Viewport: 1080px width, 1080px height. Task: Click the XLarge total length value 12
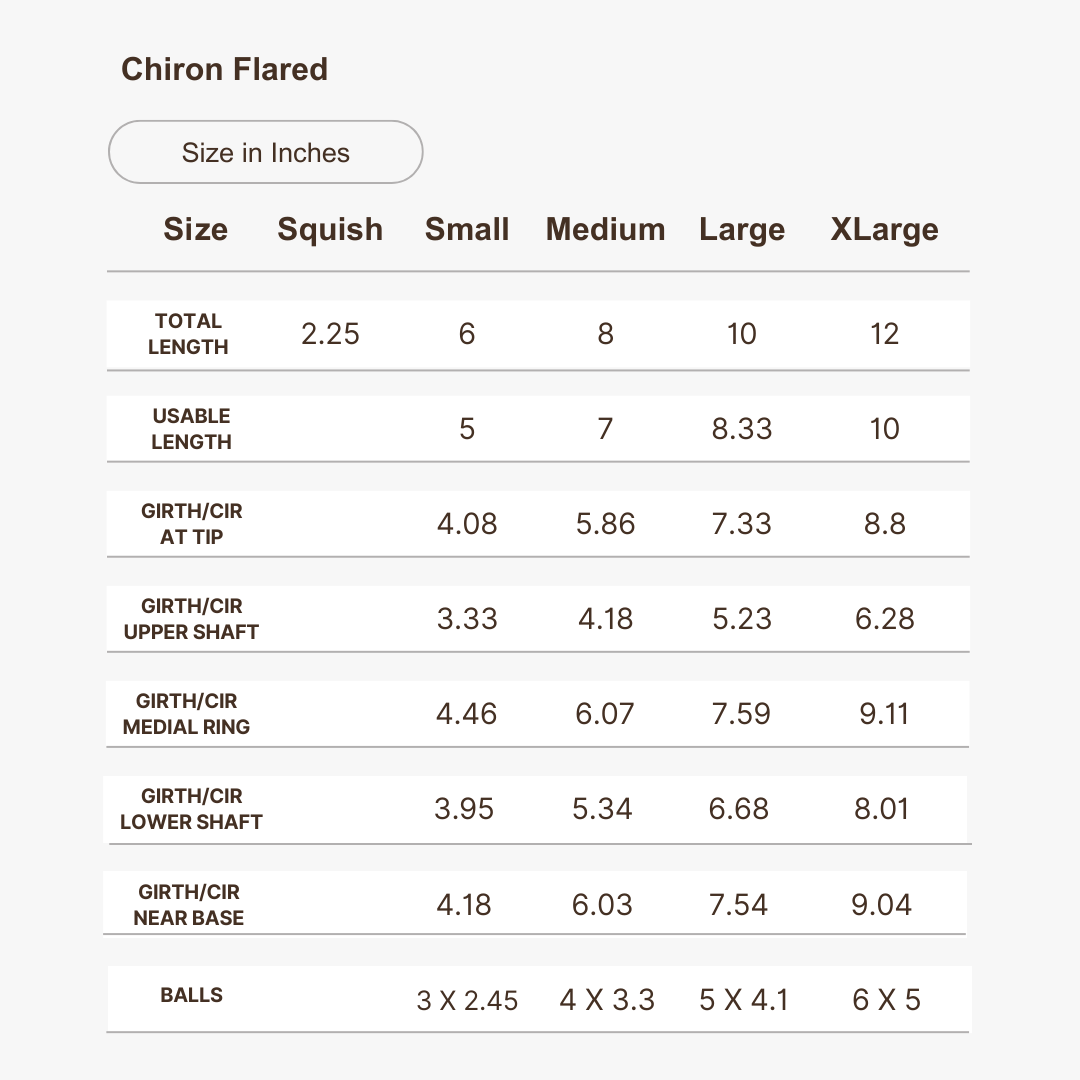pyautogui.click(x=884, y=334)
